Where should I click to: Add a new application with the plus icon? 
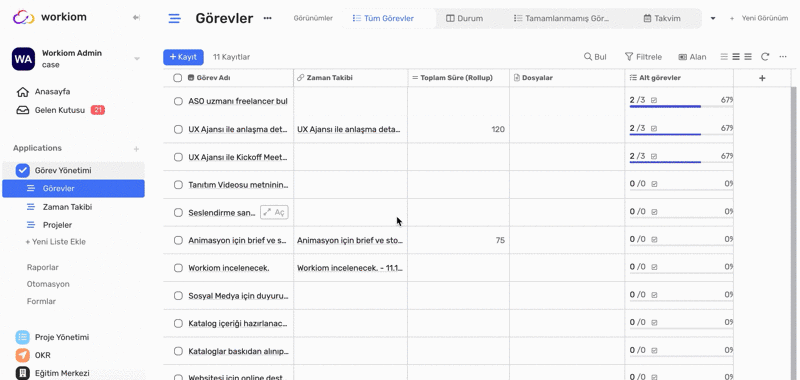click(136, 149)
